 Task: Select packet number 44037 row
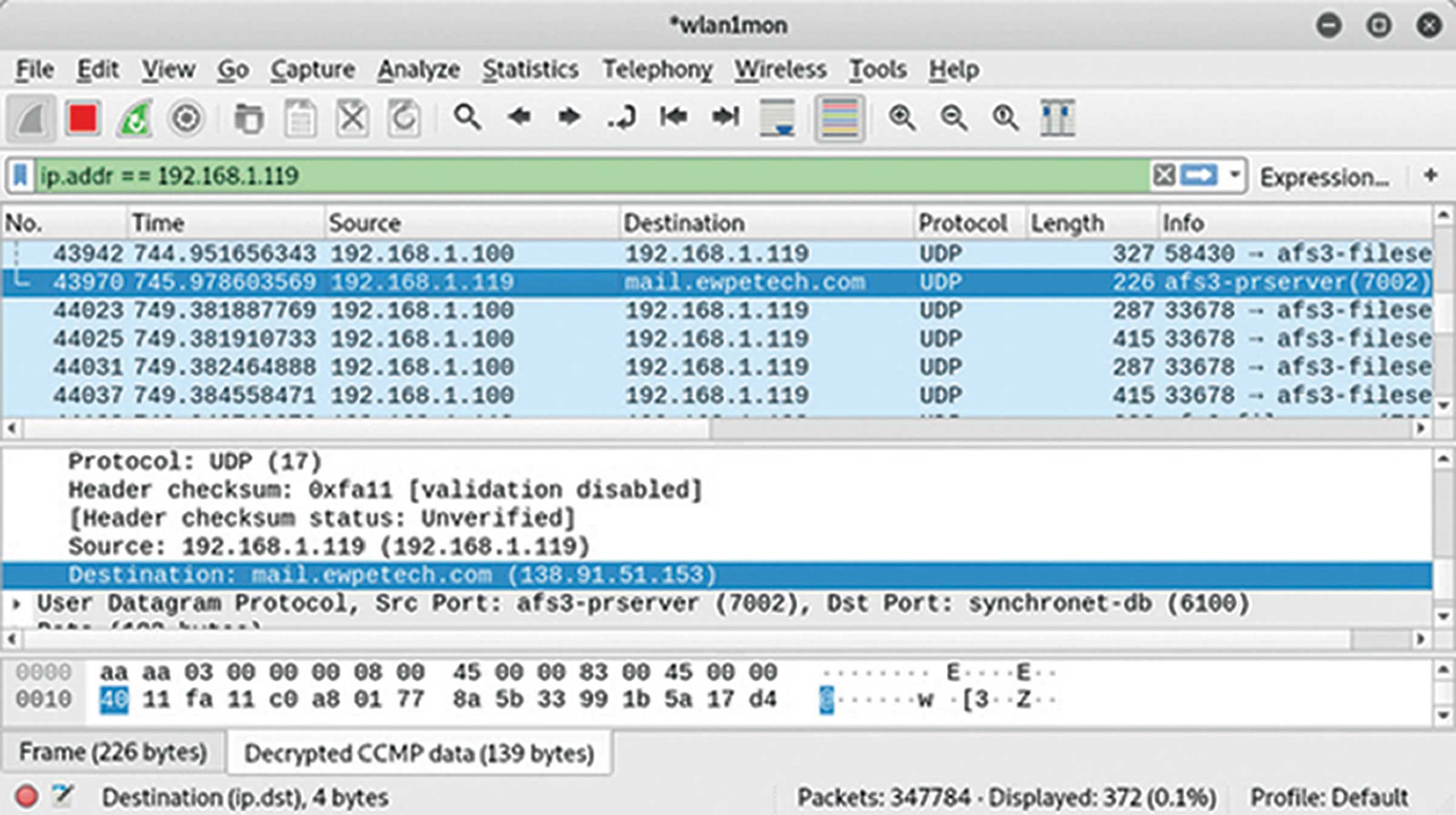click(717, 396)
